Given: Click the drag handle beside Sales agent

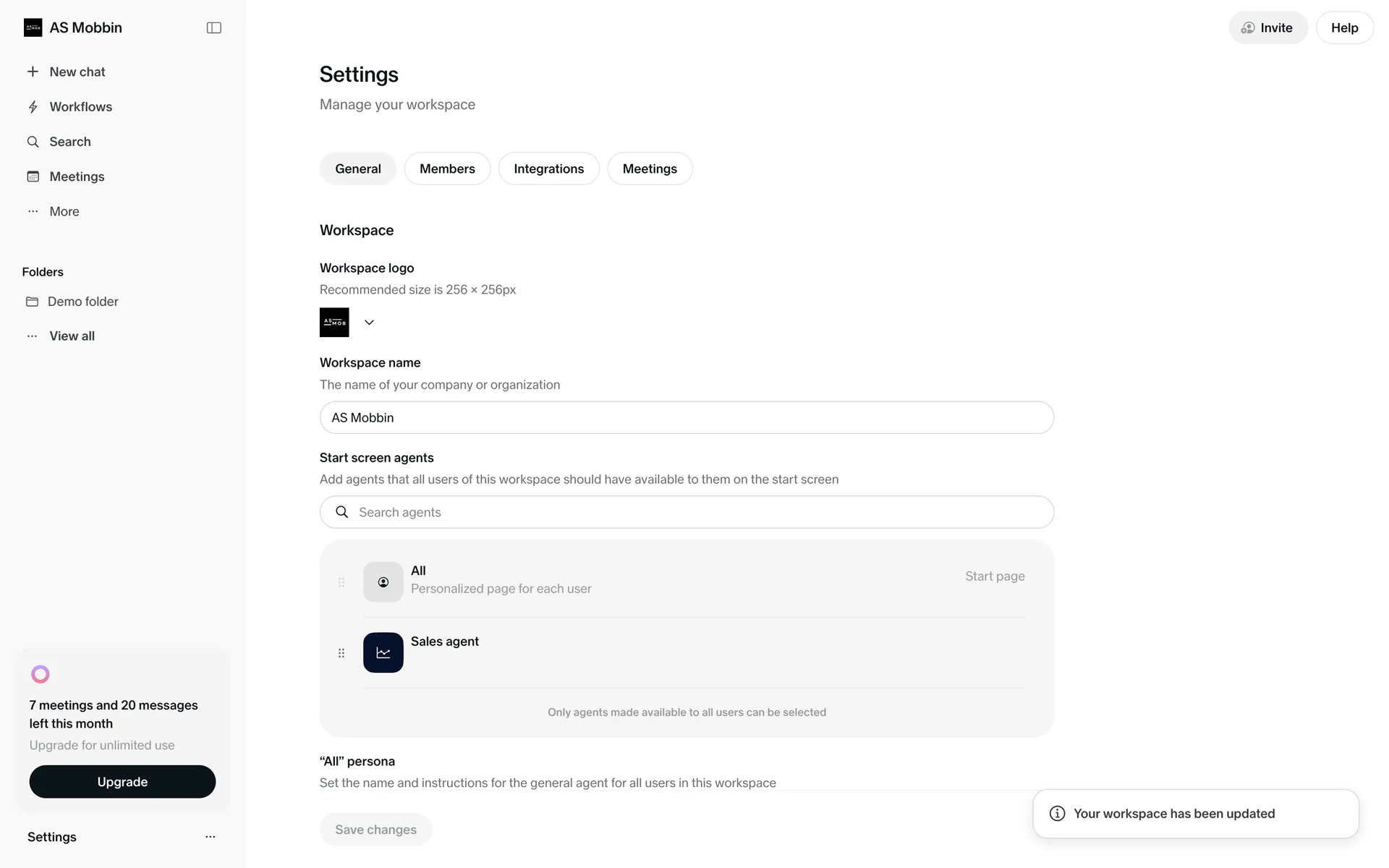Looking at the screenshot, I should point(341,653).
